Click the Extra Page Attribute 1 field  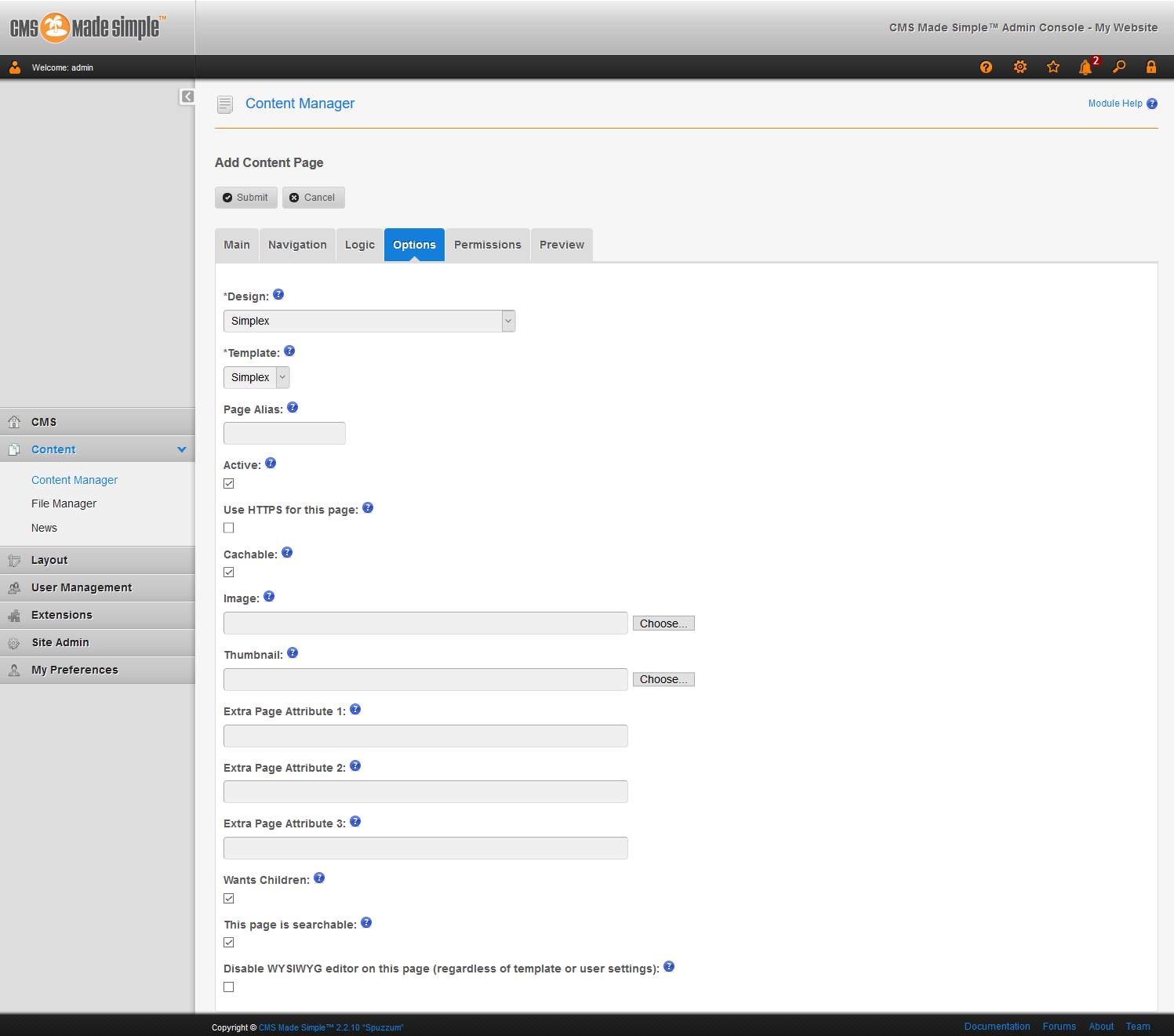(x=426, y=736)
